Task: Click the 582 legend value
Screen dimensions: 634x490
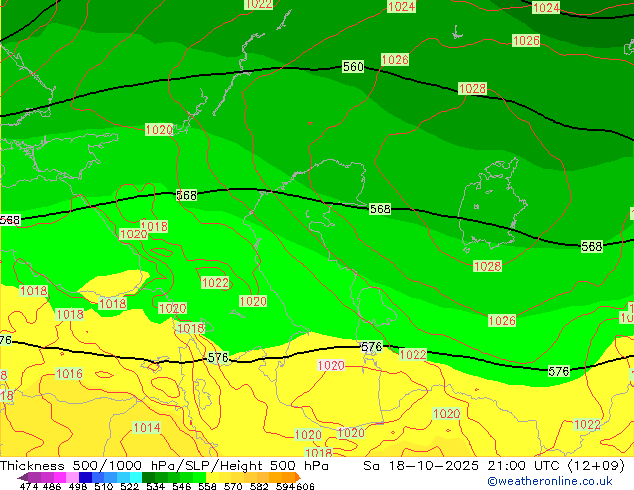Action: point(259,486)
